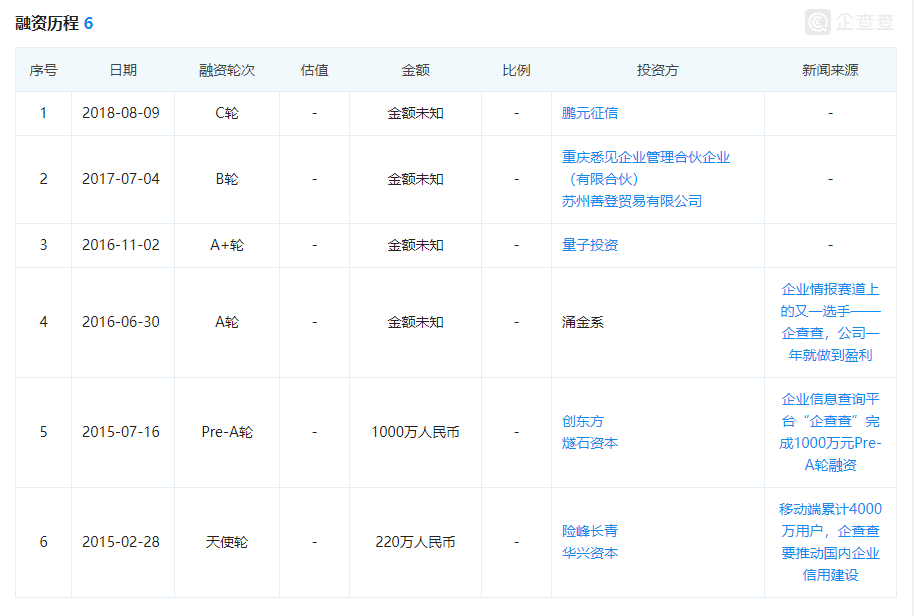Screen dimensions: 914x616
Task: Select date cell 2015-07-16
Action: click(121, 432)
